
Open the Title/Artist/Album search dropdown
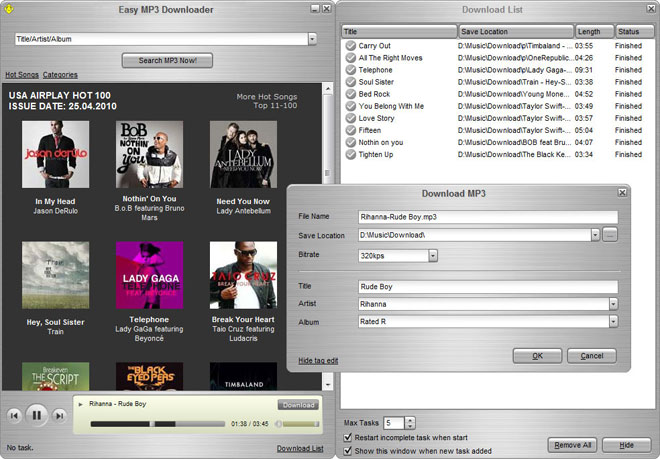(x=312, y=39)
